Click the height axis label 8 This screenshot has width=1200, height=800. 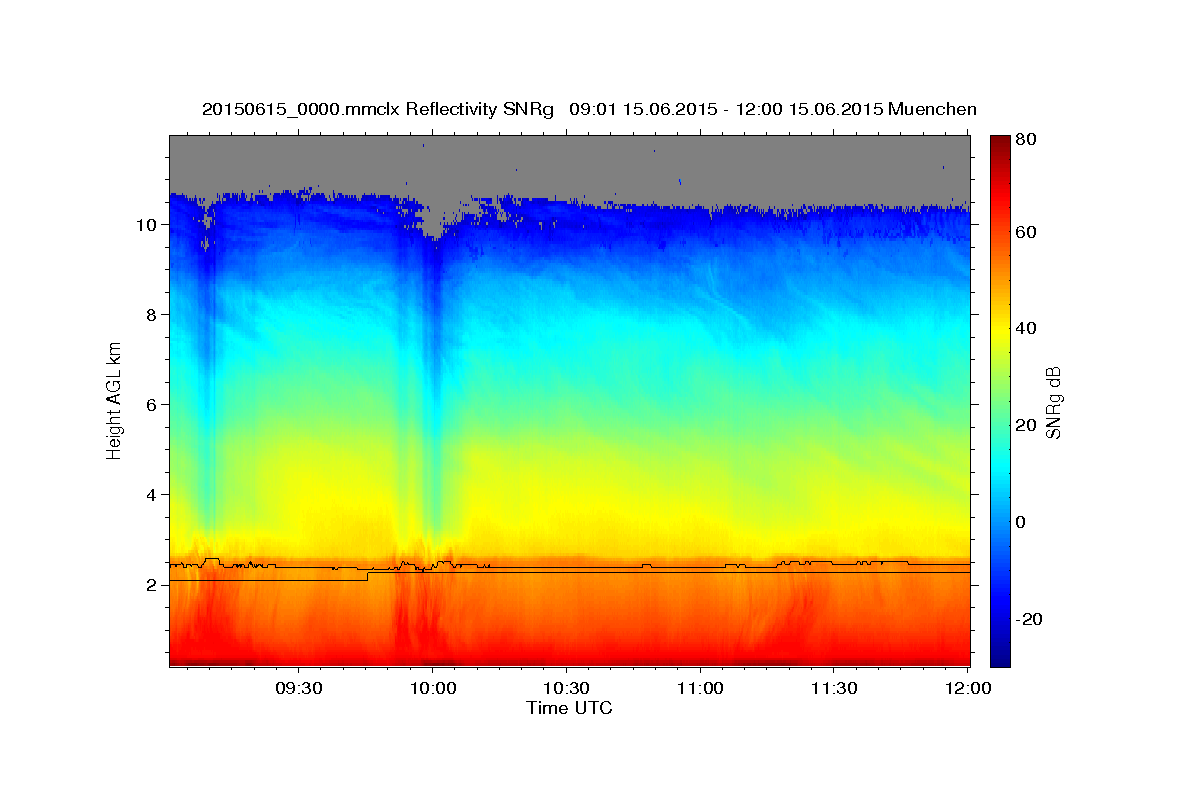click(x=150, y=315)
